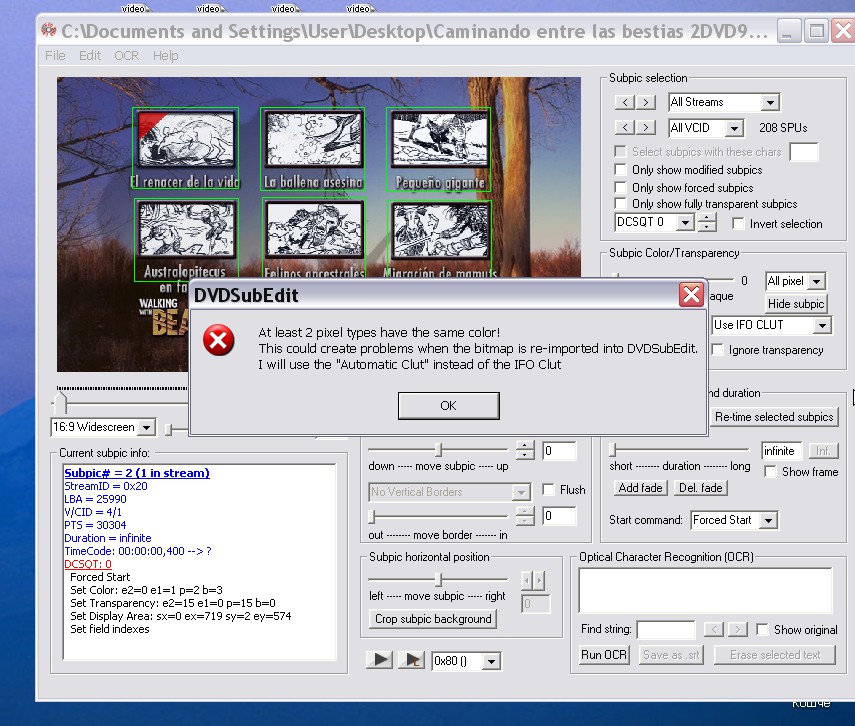Click the duration slider handle
This screenshot has width=855, height=726.
613,450
